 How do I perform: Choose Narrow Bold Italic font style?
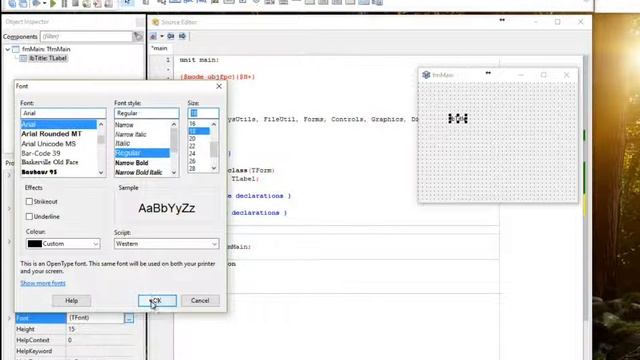(x=138, y=173)
